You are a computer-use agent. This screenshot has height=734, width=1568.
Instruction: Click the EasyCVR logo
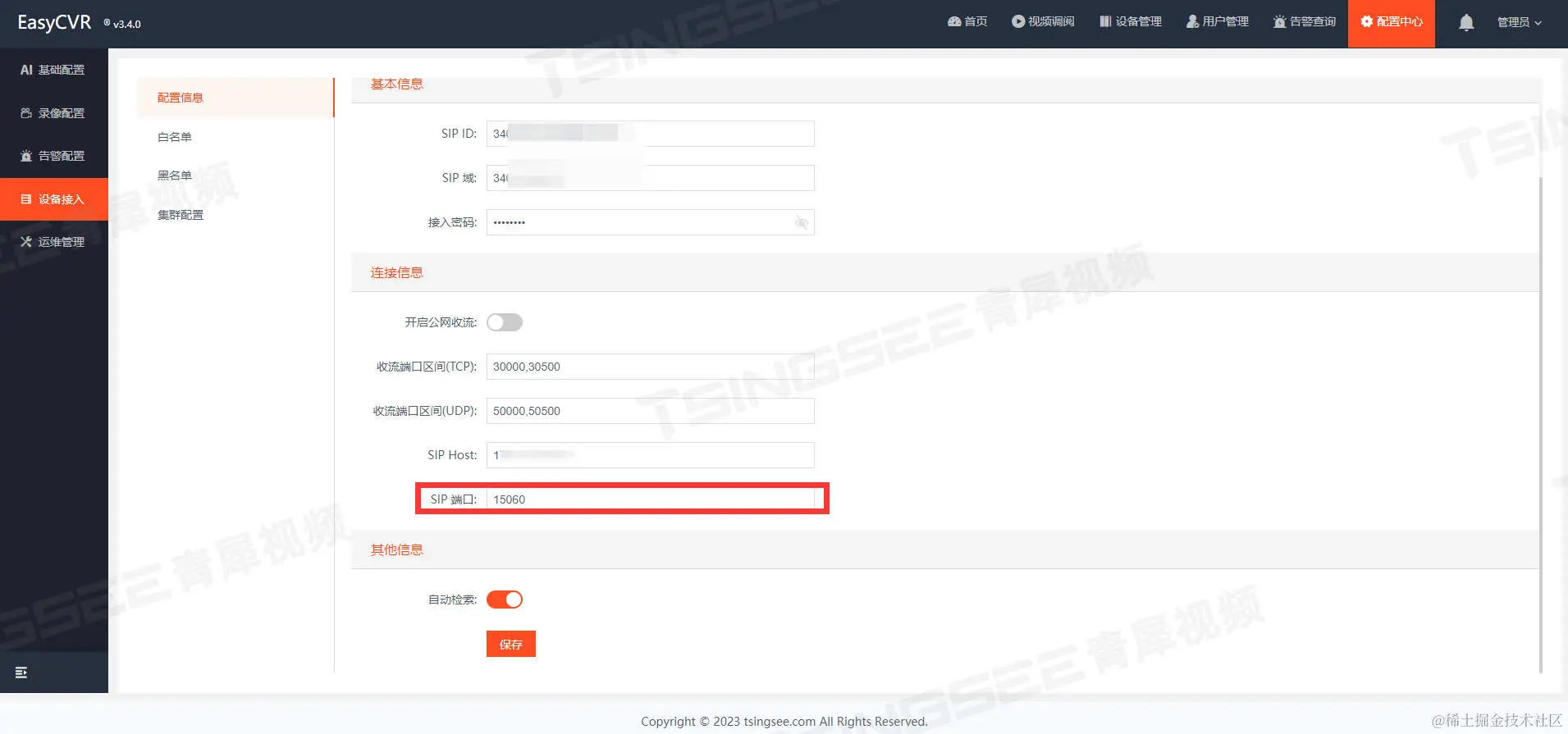click(54, 23)
